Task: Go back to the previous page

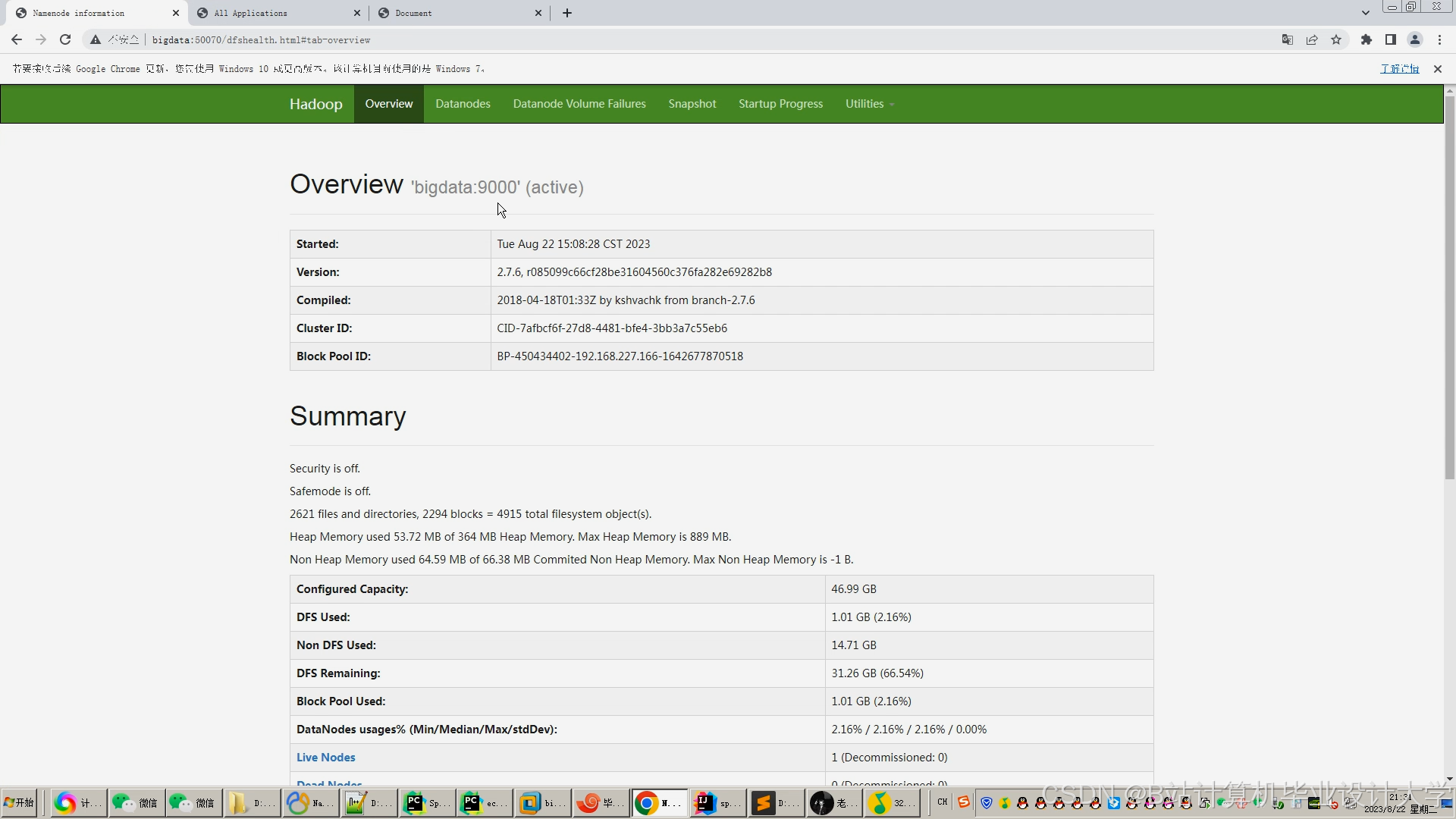Action: [x=17, y=39]
